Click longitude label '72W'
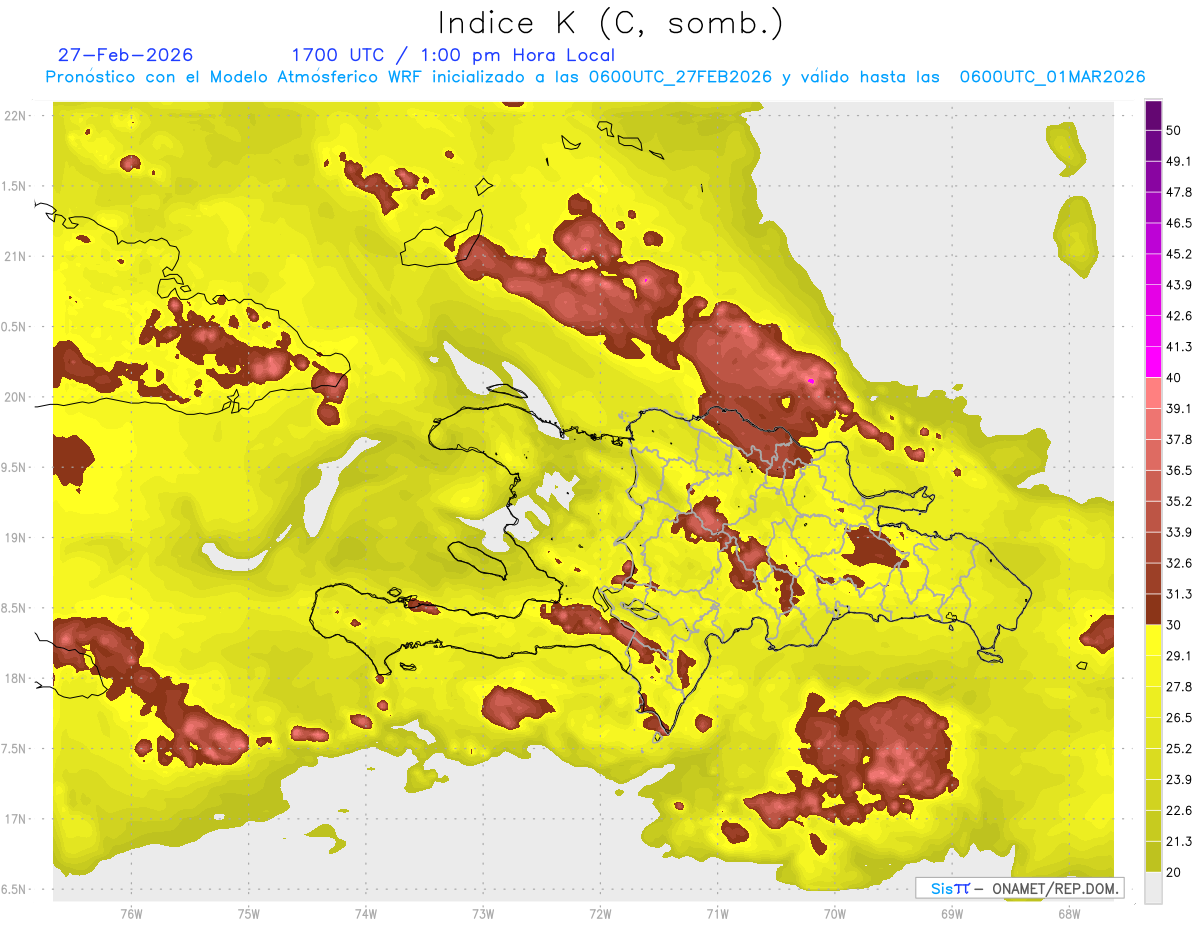1200x927 pixels. (x=600, y=913)
